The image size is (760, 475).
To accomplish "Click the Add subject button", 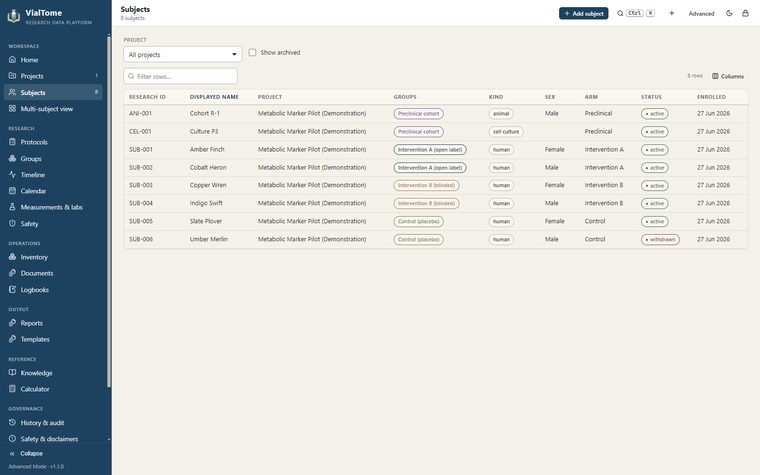I will click(584, 14).
